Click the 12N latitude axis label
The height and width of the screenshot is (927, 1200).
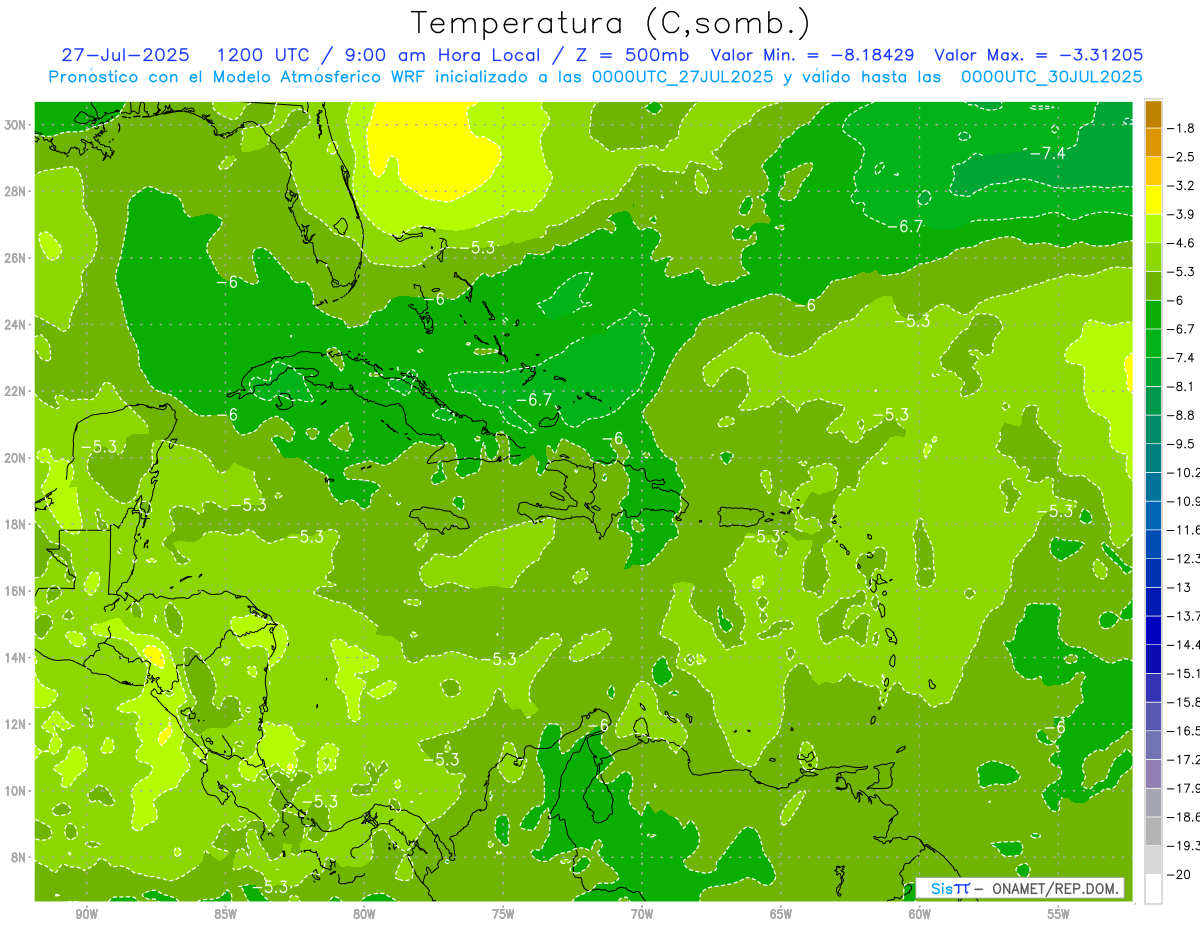click(17, 723)
